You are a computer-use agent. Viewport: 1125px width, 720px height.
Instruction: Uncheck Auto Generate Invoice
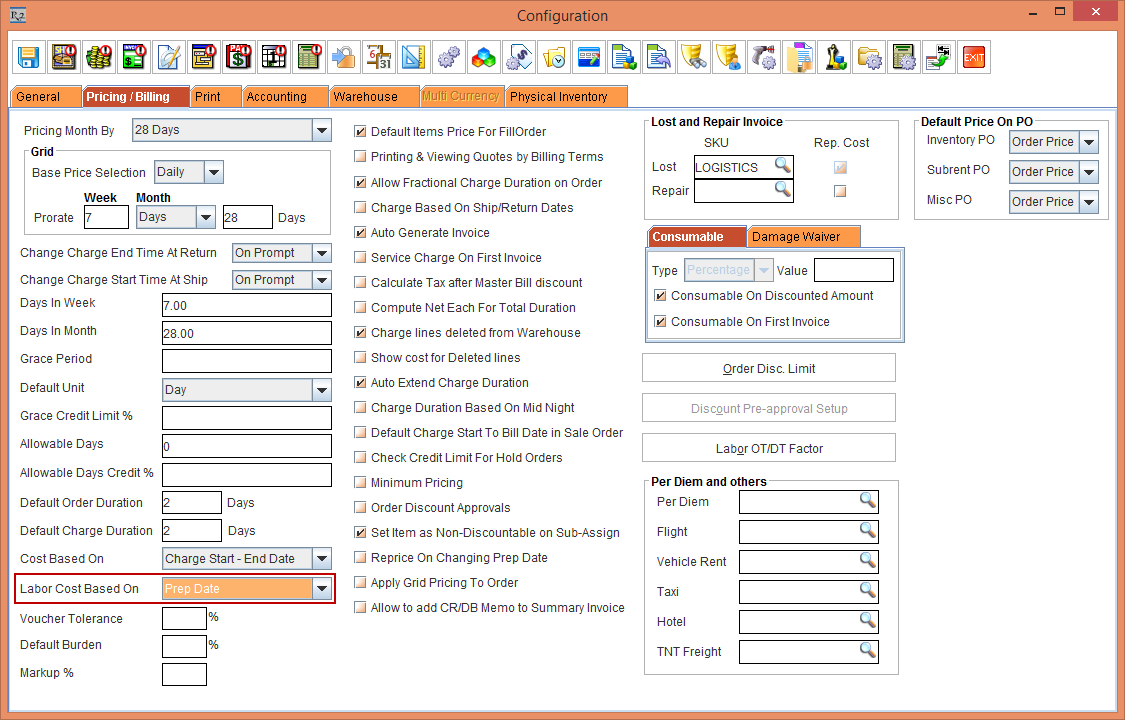click(x=361, y=233)
